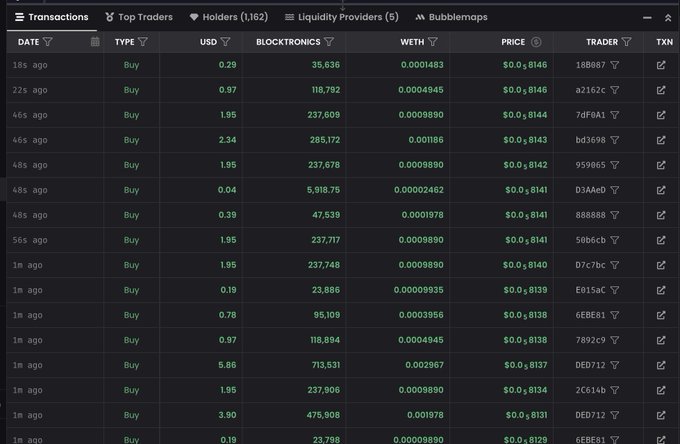Select the 0.00002462 WETH value
Screen dimensions: 680x444
tap(418, 190)
